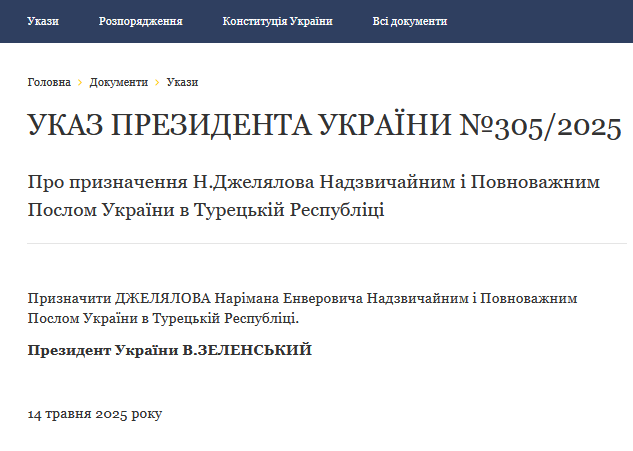The image size is (633, 451).
Task: Click the chevron after Головна breadcrumb
Action: (x=80, y=82)
